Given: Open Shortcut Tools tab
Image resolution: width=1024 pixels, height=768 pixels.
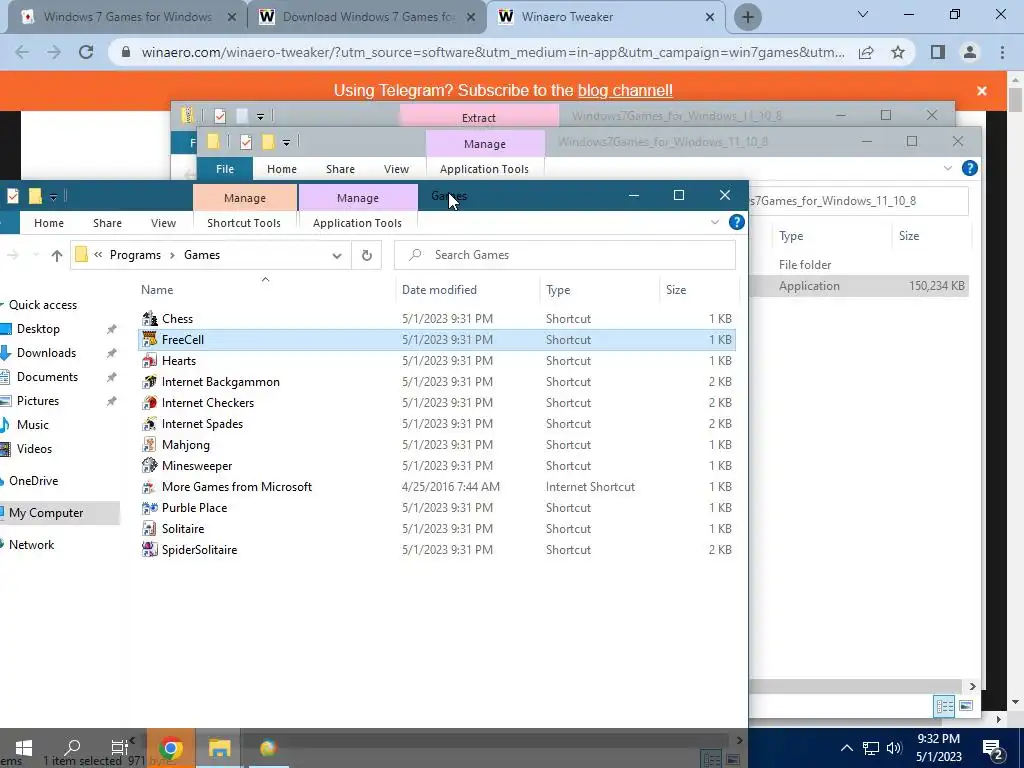Looking at the screenshot, I should point(244,223).
